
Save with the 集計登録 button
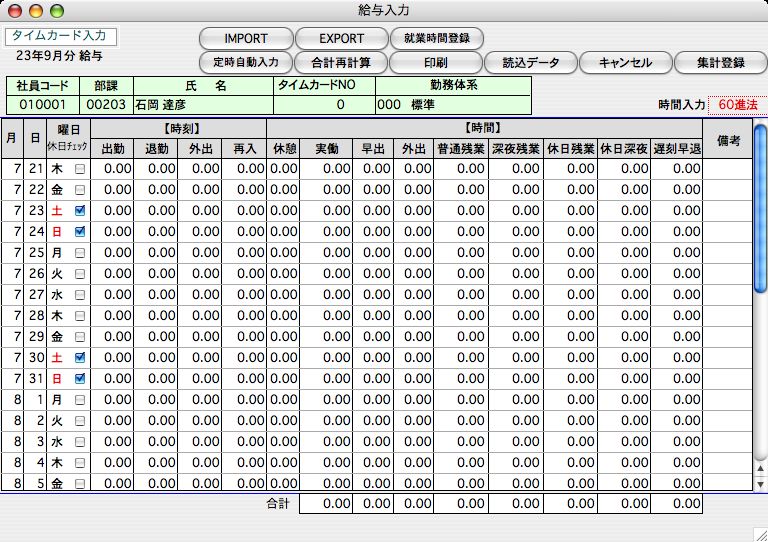pyautogui.click(x=722, y=62)
